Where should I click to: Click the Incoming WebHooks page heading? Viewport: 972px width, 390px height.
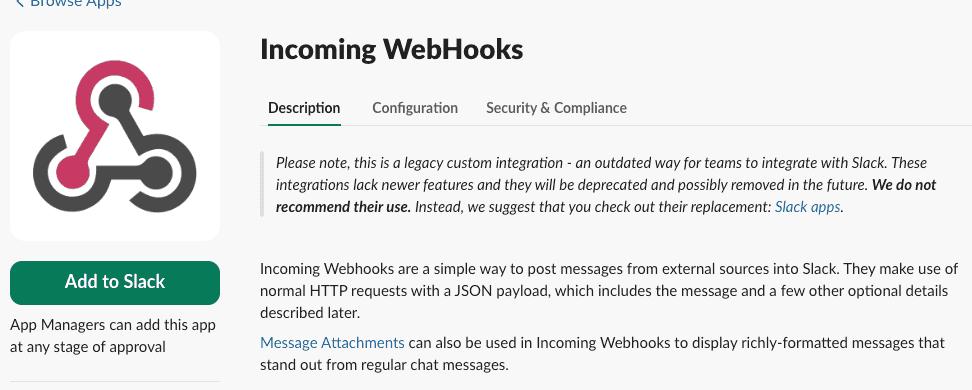pos(391,50)
